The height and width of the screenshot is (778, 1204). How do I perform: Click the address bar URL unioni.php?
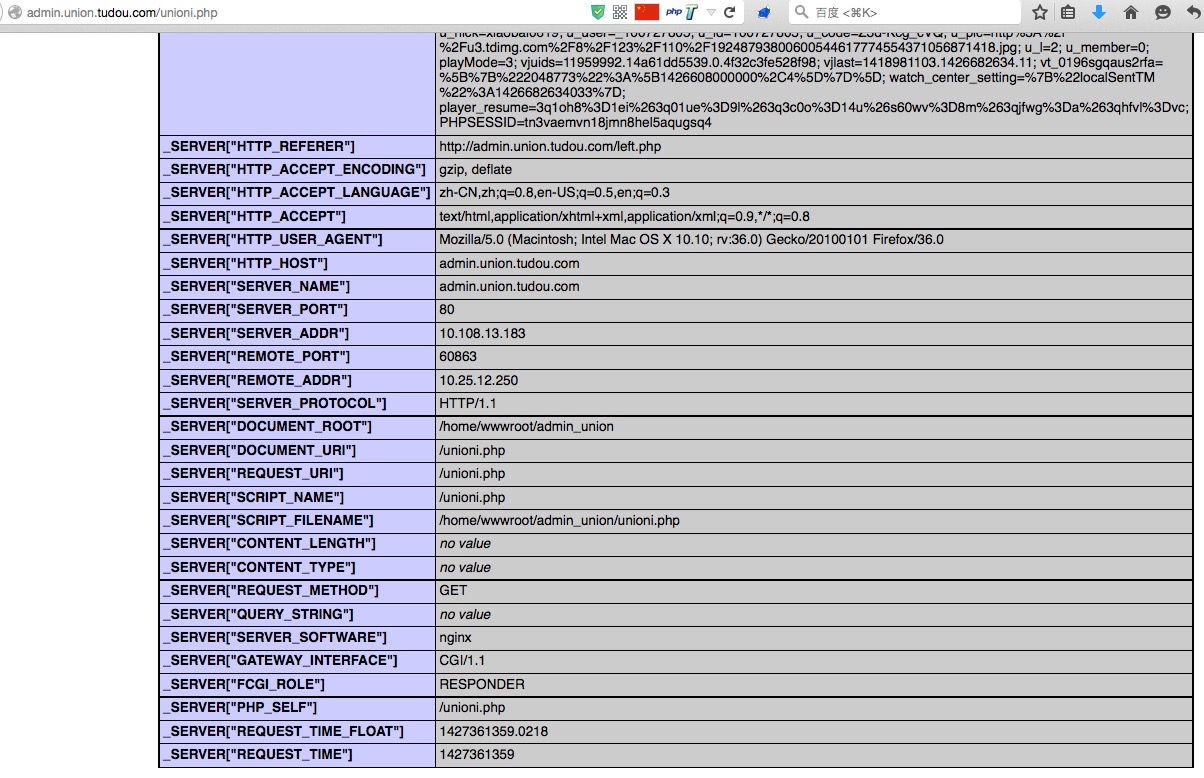tap(122, 13)
